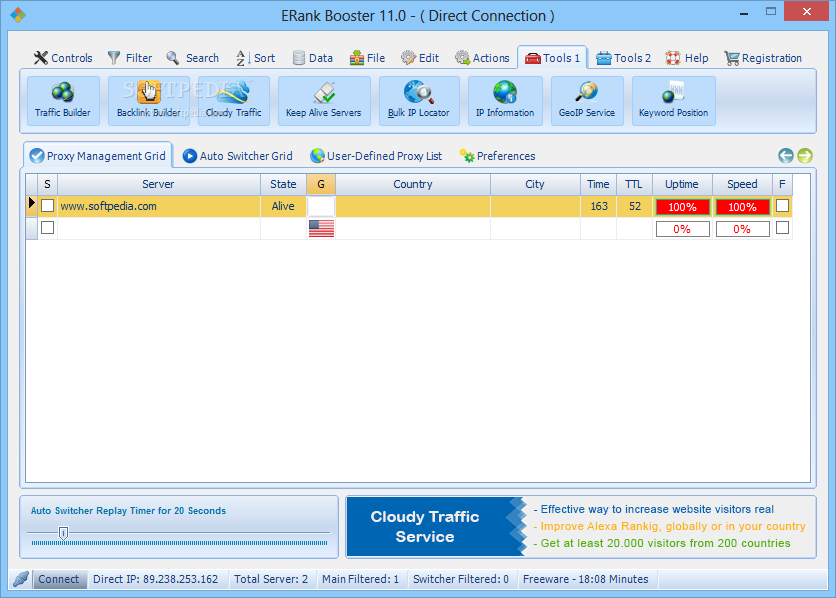Screen dimensions: 836x598
Task: Open the IP Information tool
Action: pyautogui.click(x=505, y=101)
